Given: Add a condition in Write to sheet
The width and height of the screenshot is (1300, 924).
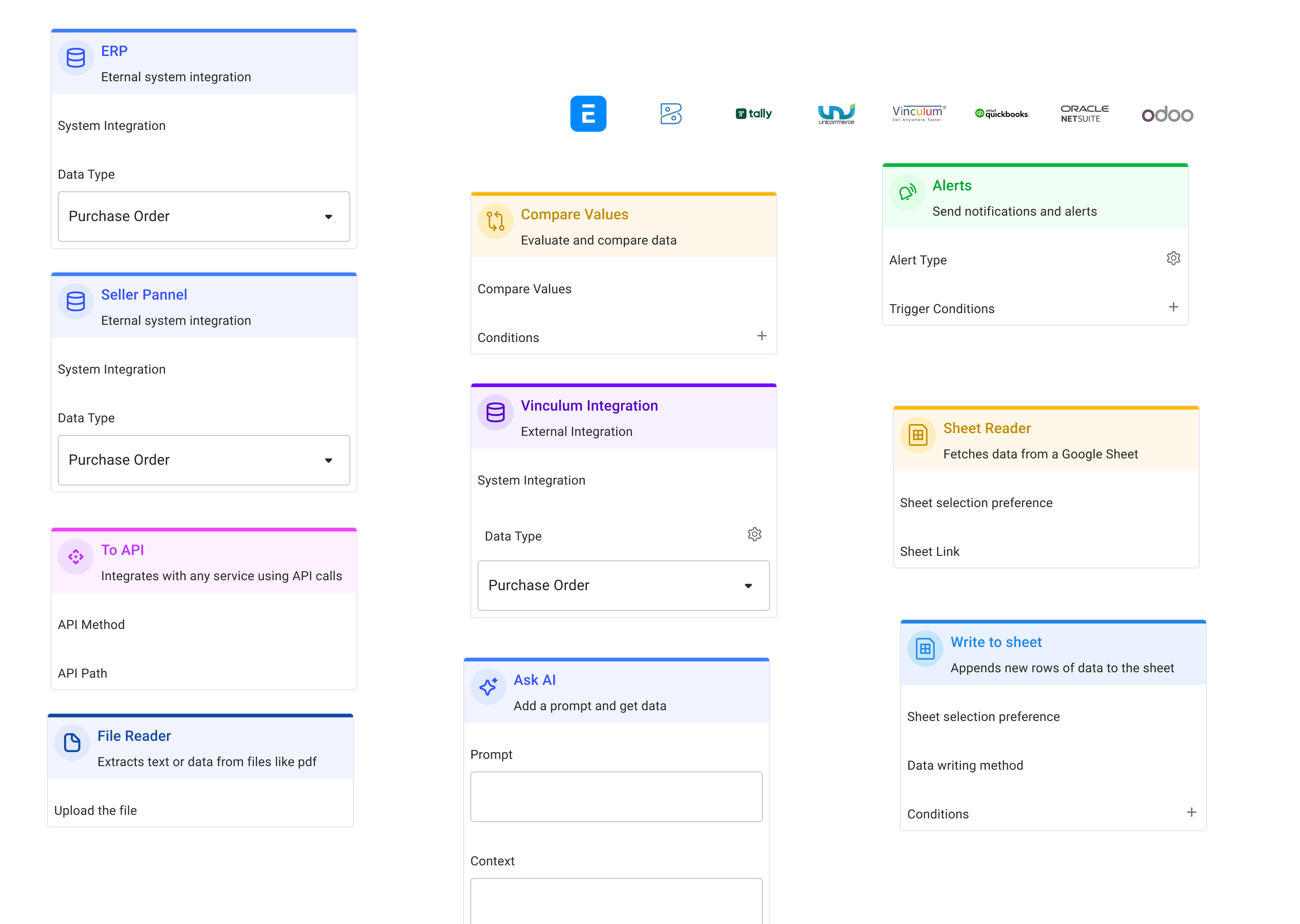Looking at the screenshot, I should 1191,813.
